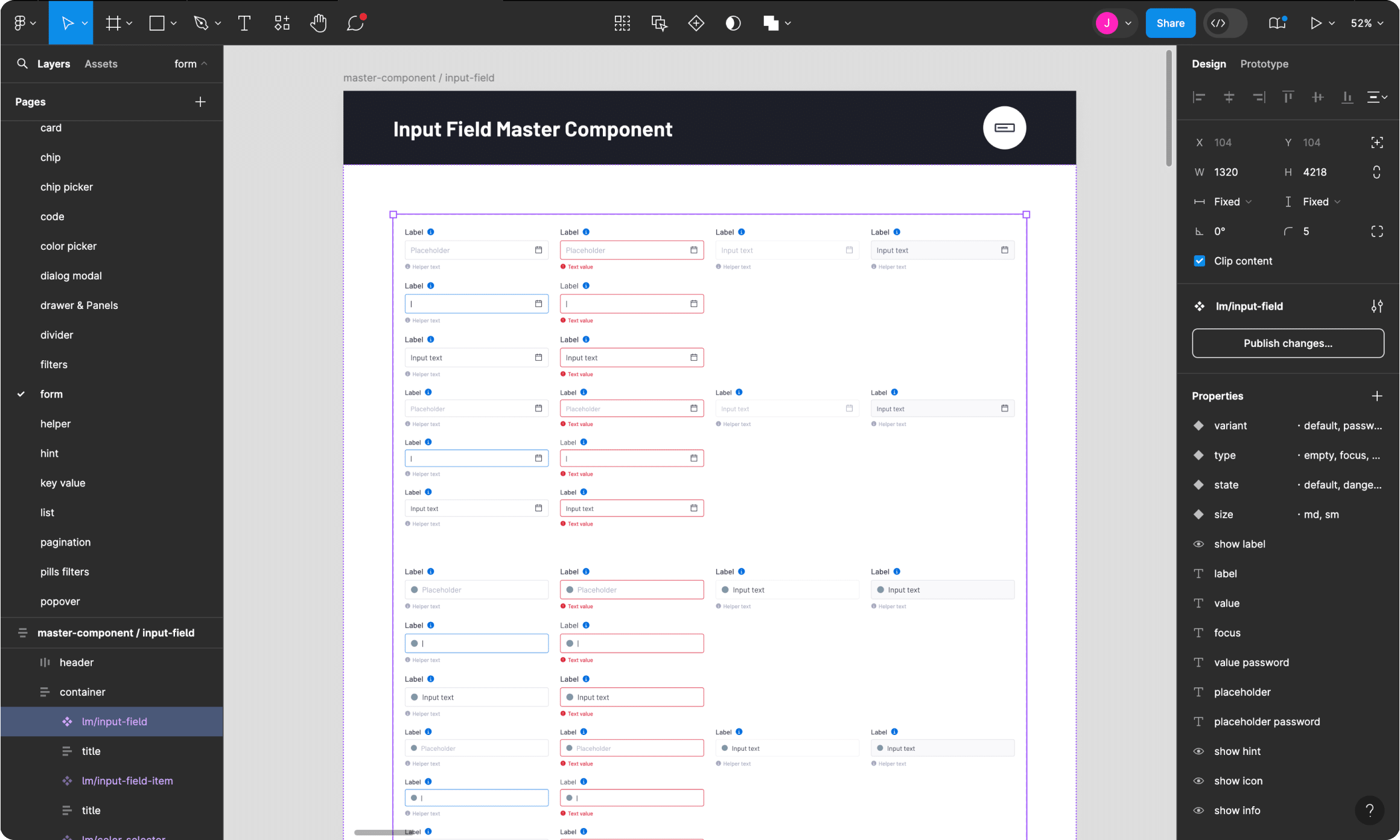The height and width of the screenshot is (840, 1400).
Task: Click the canvas vertical scrollbar
Action: point(1169,109)
